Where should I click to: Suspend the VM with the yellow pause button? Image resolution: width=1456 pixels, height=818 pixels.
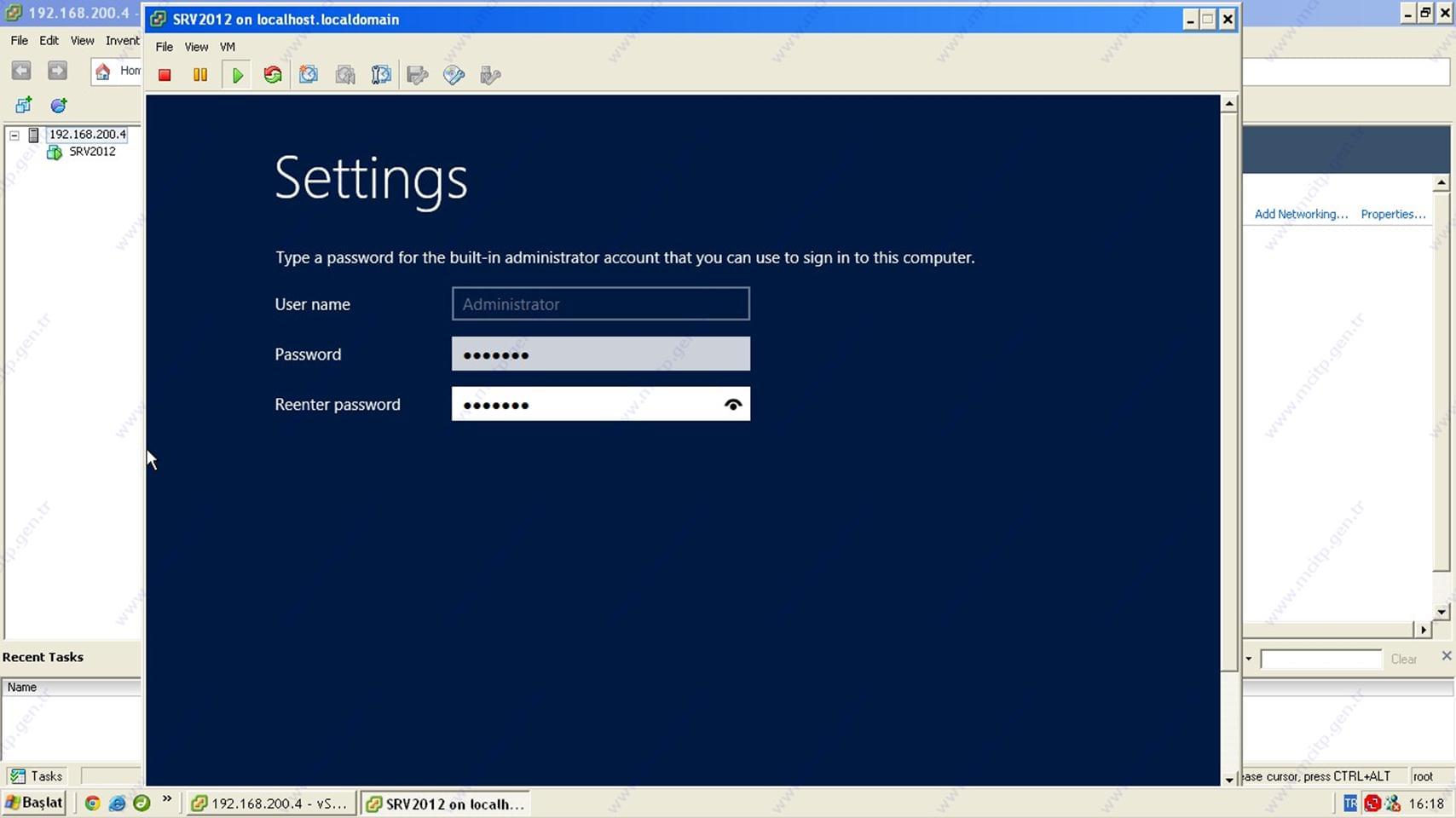coord(200,75)
